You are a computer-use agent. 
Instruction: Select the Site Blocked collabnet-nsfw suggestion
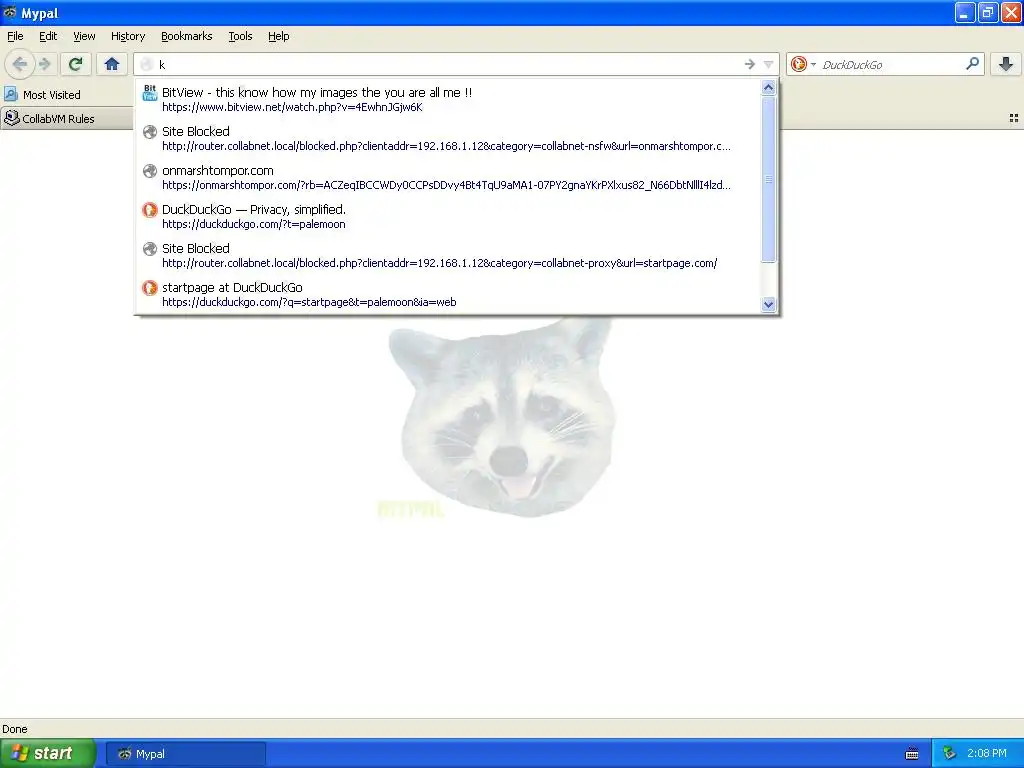point(448,138)
